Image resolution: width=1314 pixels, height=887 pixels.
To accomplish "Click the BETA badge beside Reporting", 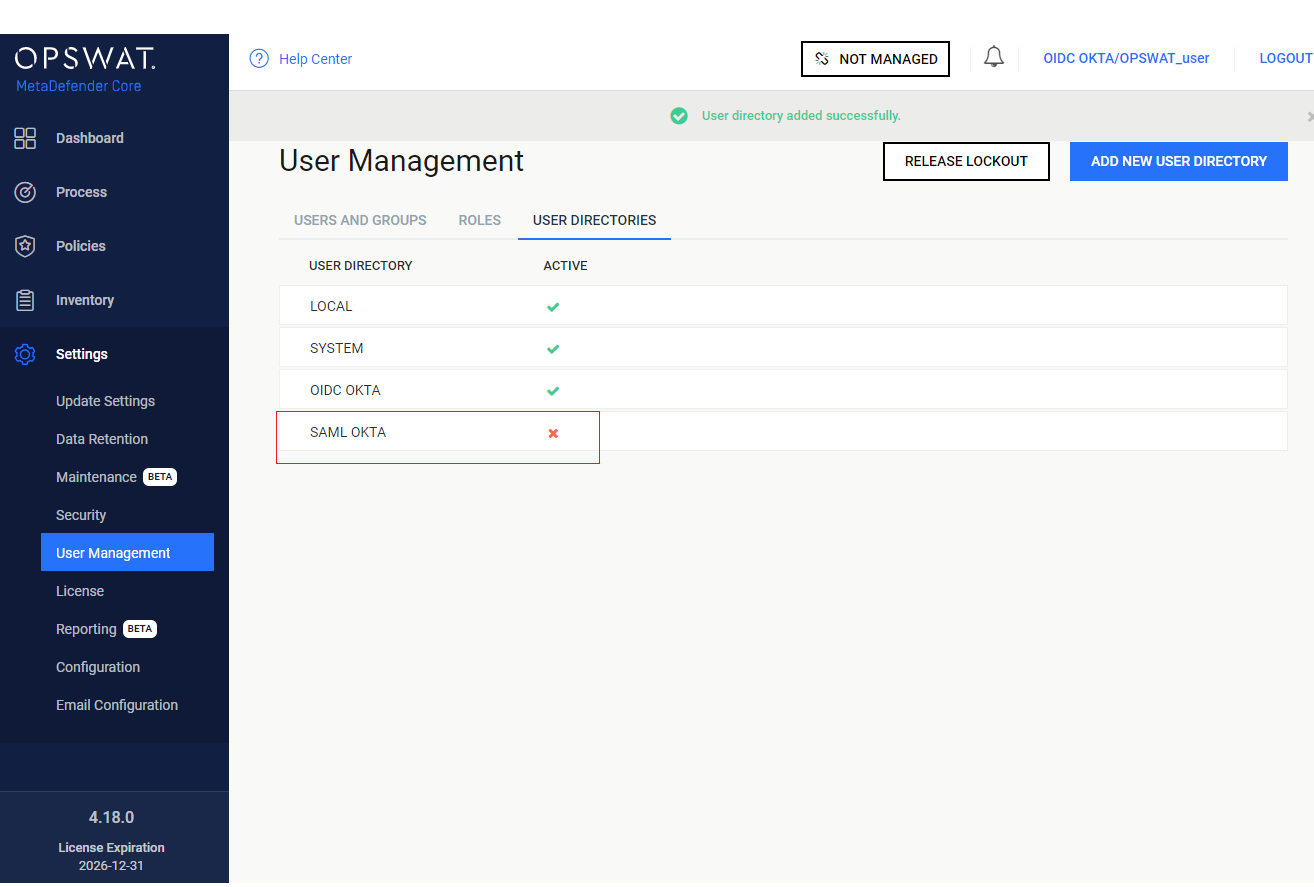I will (140, 629).
